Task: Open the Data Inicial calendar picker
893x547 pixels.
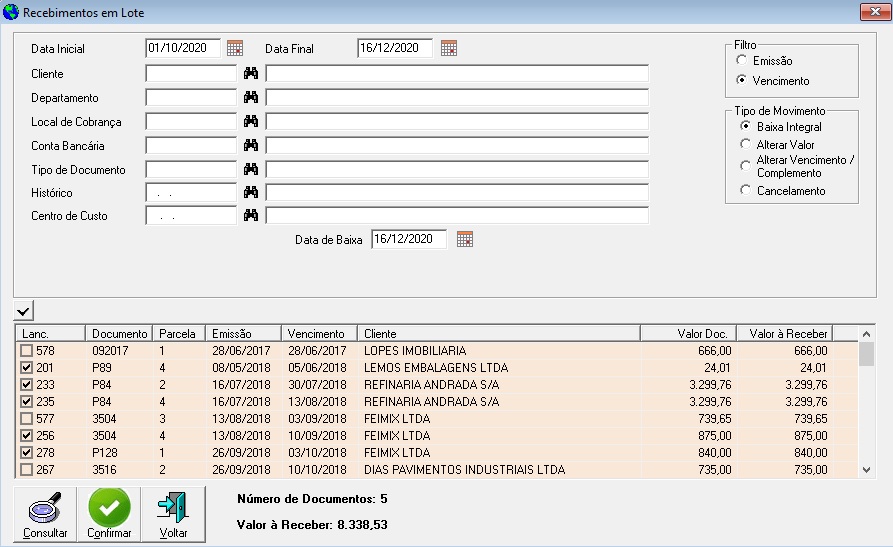Action: (x=235, y=48)
